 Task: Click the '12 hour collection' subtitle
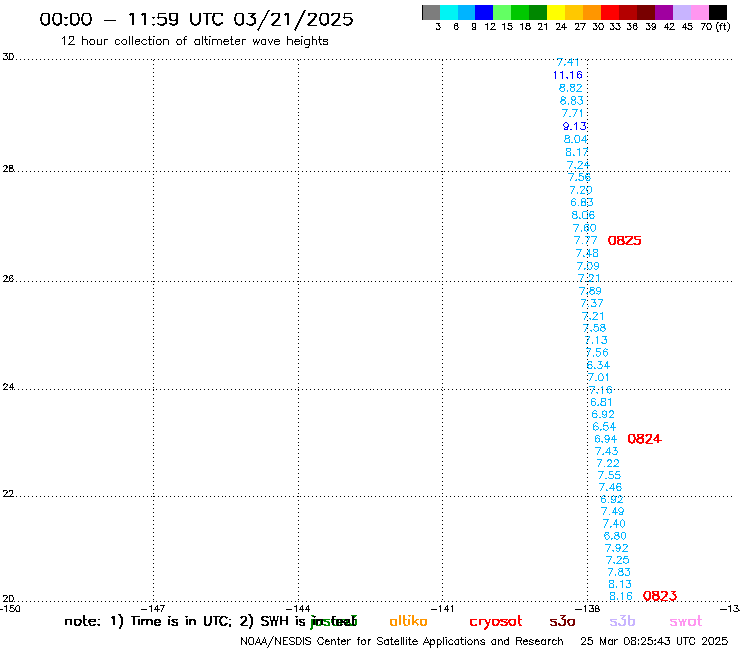(194, 41)
